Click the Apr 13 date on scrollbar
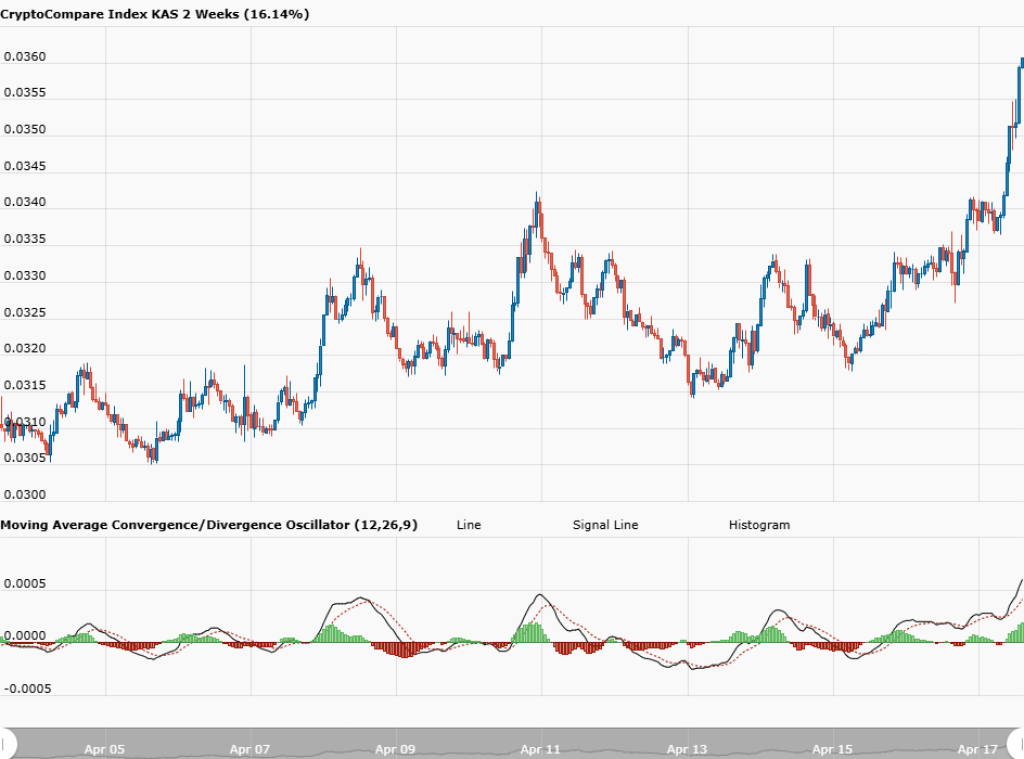Image resolution: width=1024 pixels, height=759 pixels. pyautogui.click(x=687, y=748)
